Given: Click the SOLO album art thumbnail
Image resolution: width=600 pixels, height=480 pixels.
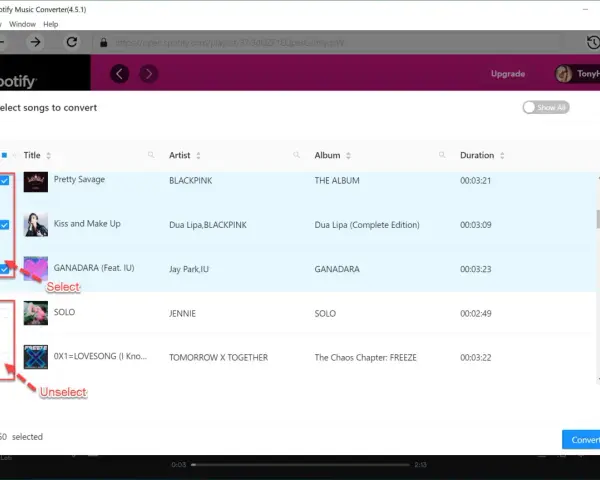Looking at the screenshot, I should pyautogui.click(x=36, y=313).
